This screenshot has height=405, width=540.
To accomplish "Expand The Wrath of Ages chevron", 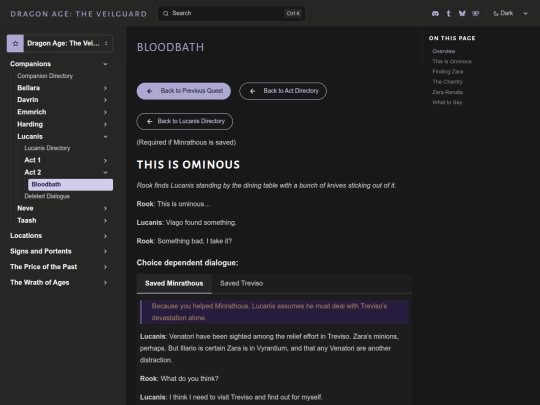I will coord(105,283).
